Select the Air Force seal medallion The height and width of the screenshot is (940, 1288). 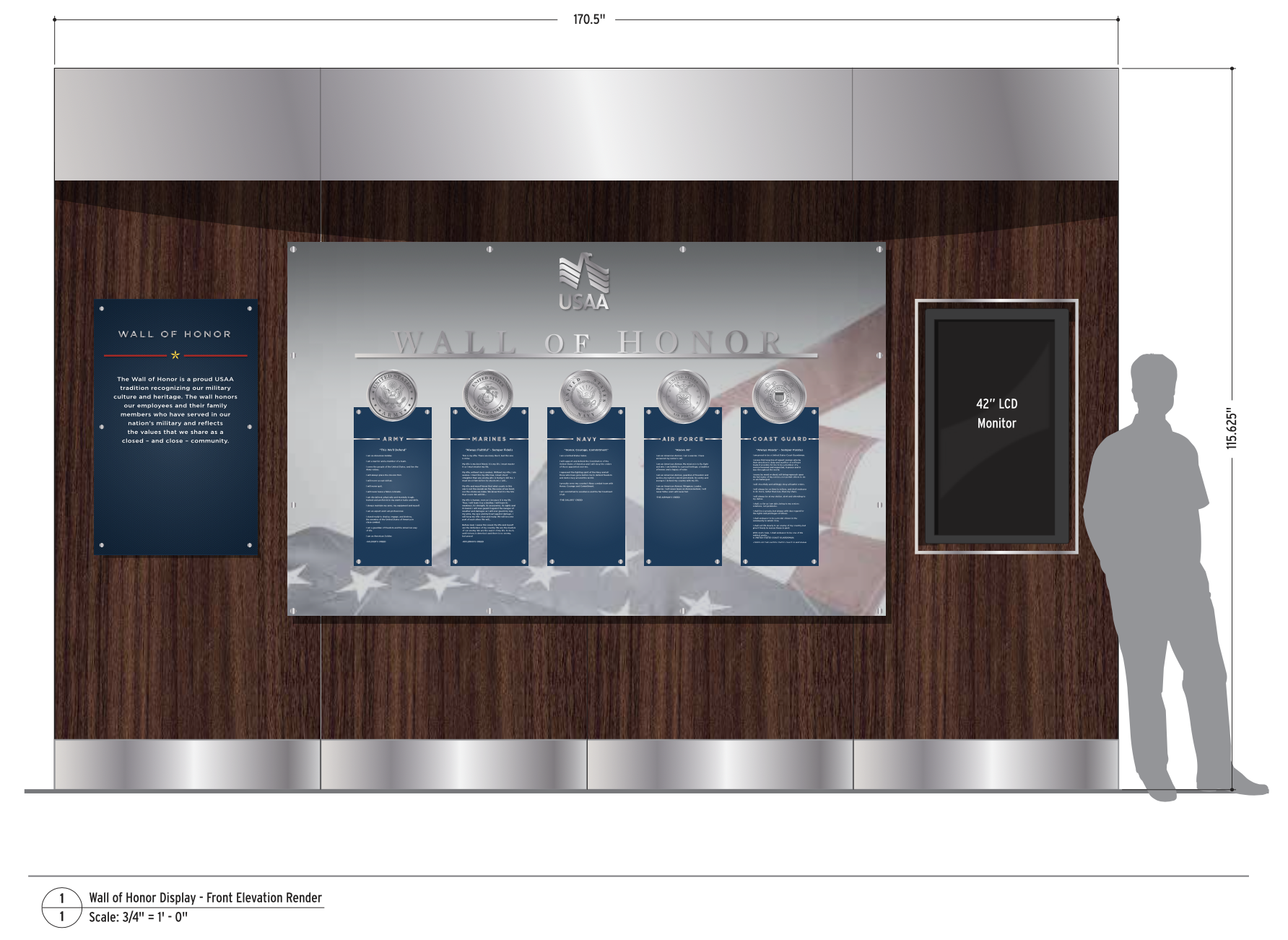pos(683,398)
